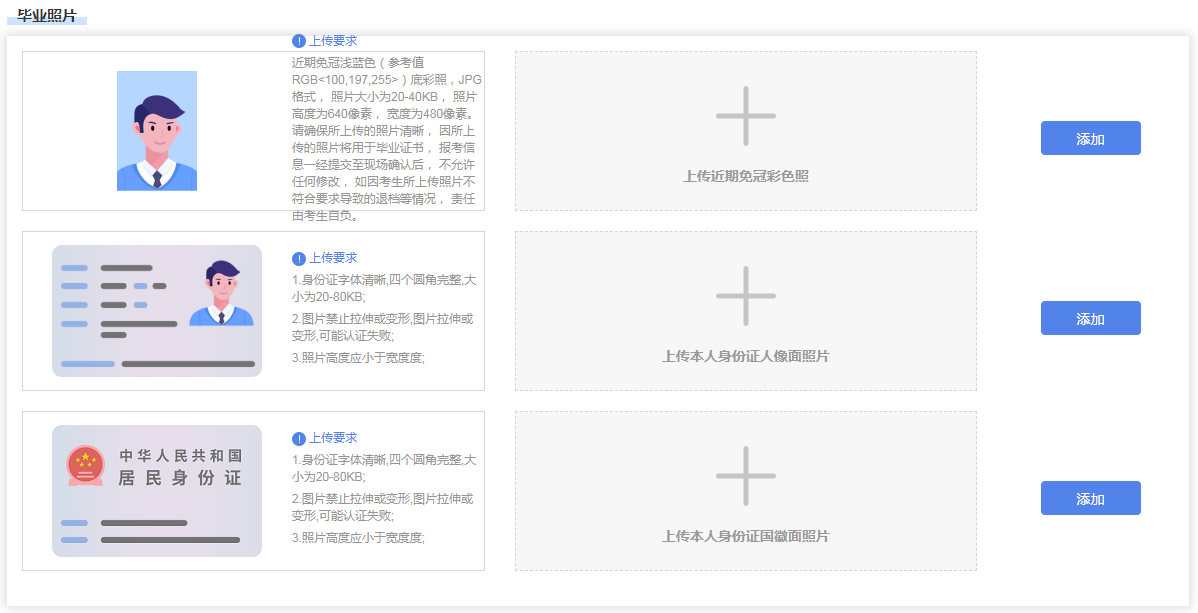Select the sample 居民身份证 emblem side image
The image size is (1198, 613).
click(157, 491)
